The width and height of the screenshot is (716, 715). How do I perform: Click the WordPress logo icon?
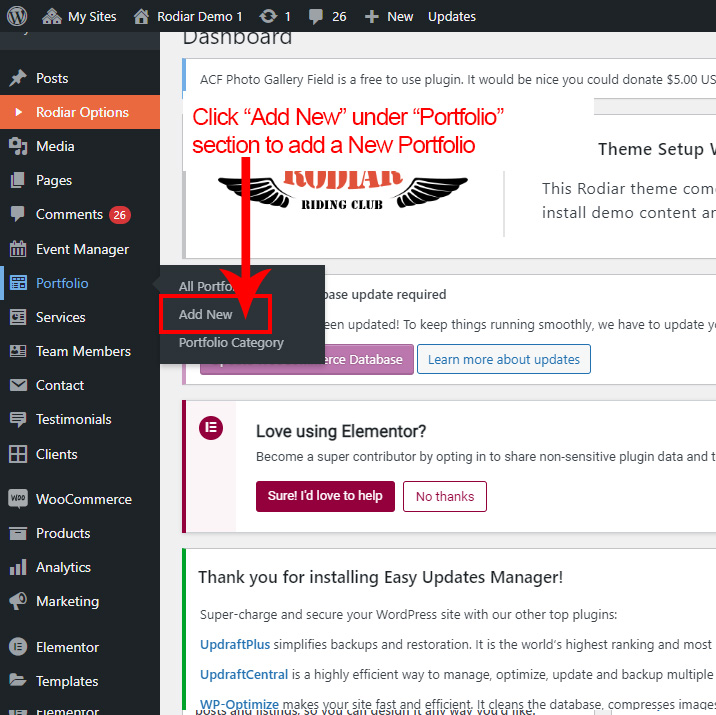coord(19,16)
